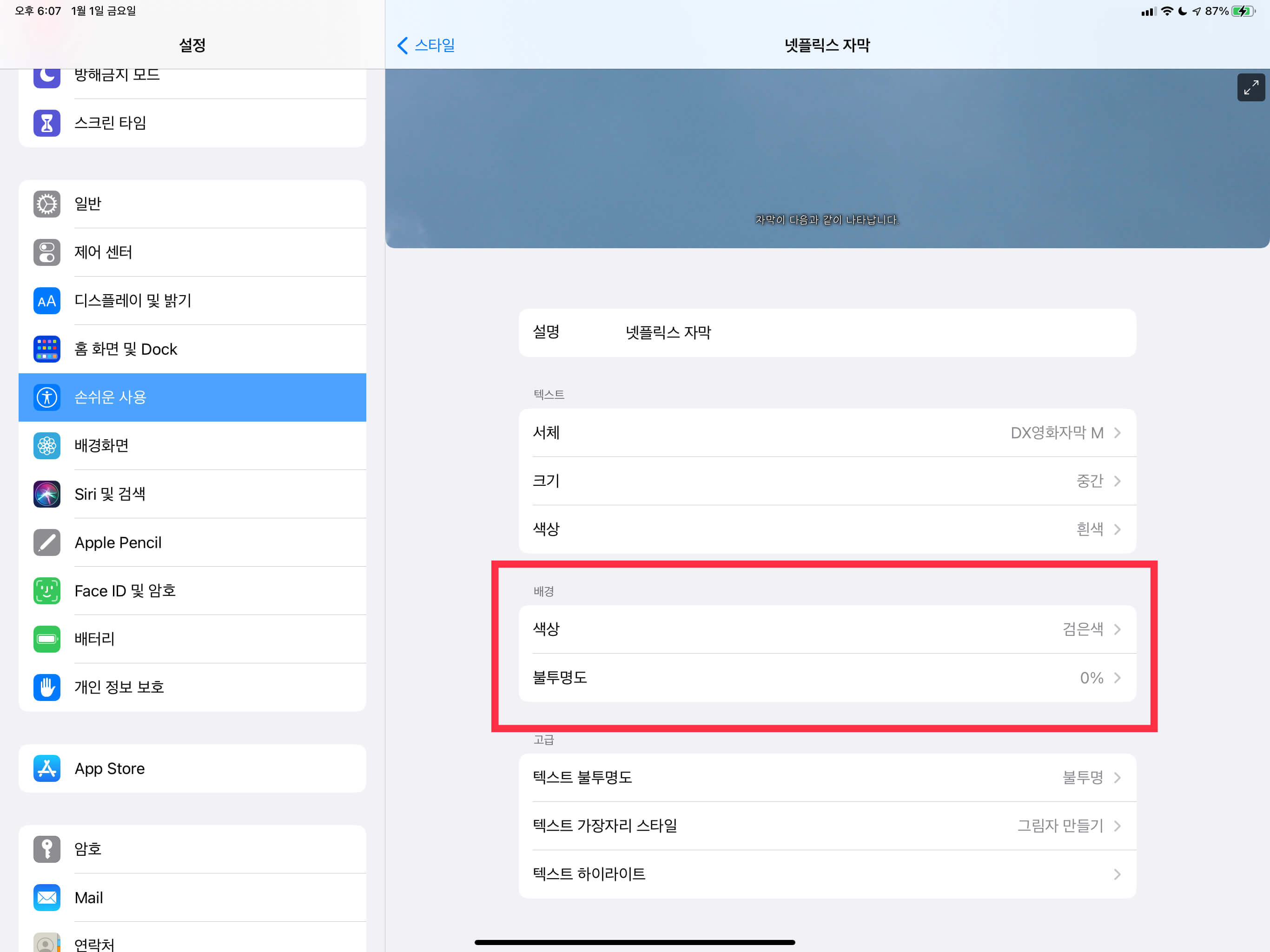The width and height of the screenshot is (1270, 952).
Task: Tap the Face ID green icon
Action: click(x=47, y=591)
